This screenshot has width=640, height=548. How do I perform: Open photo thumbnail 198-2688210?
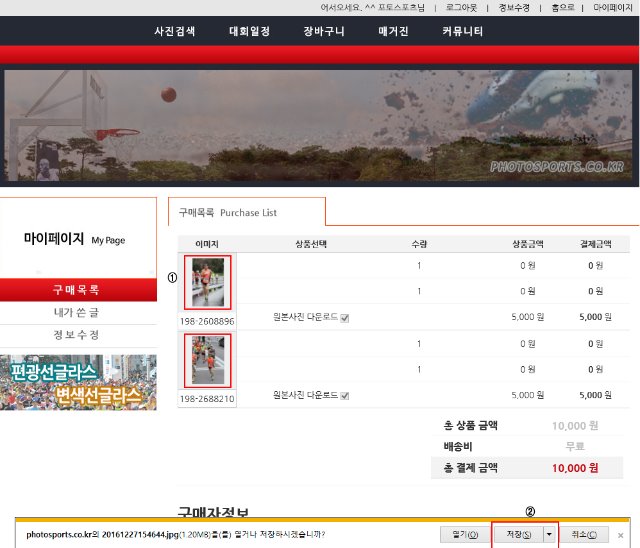point(207,360)
